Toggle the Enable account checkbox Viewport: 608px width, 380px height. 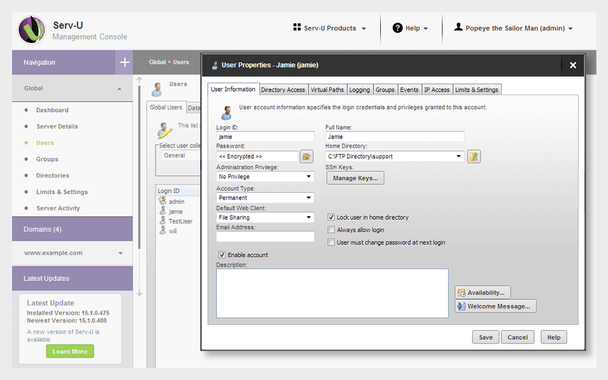(222, 255)
